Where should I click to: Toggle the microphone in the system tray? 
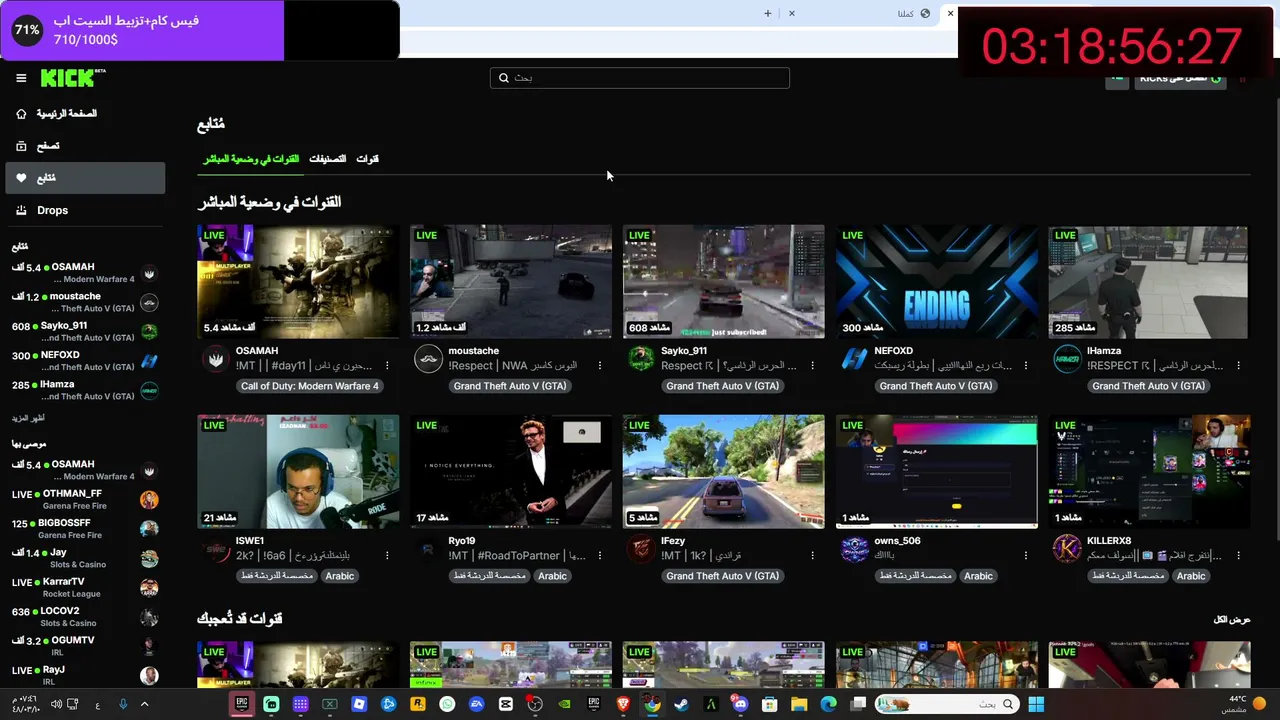pos(123,704)
